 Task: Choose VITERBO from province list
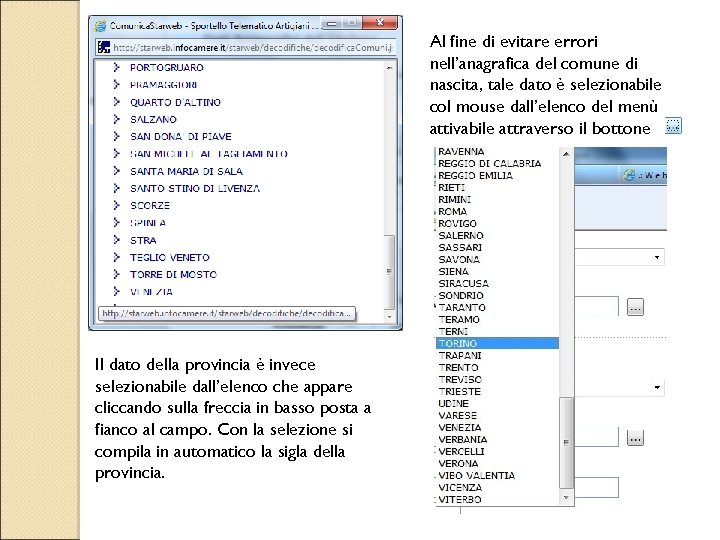pos(460,499)
